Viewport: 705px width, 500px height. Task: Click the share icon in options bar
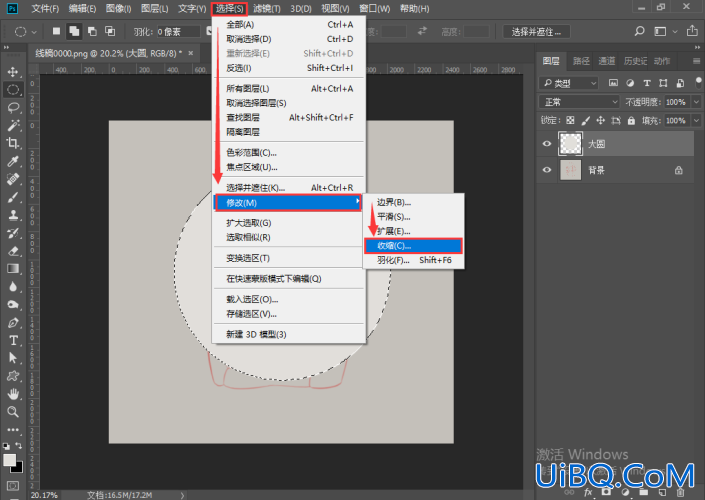(692, 31)
